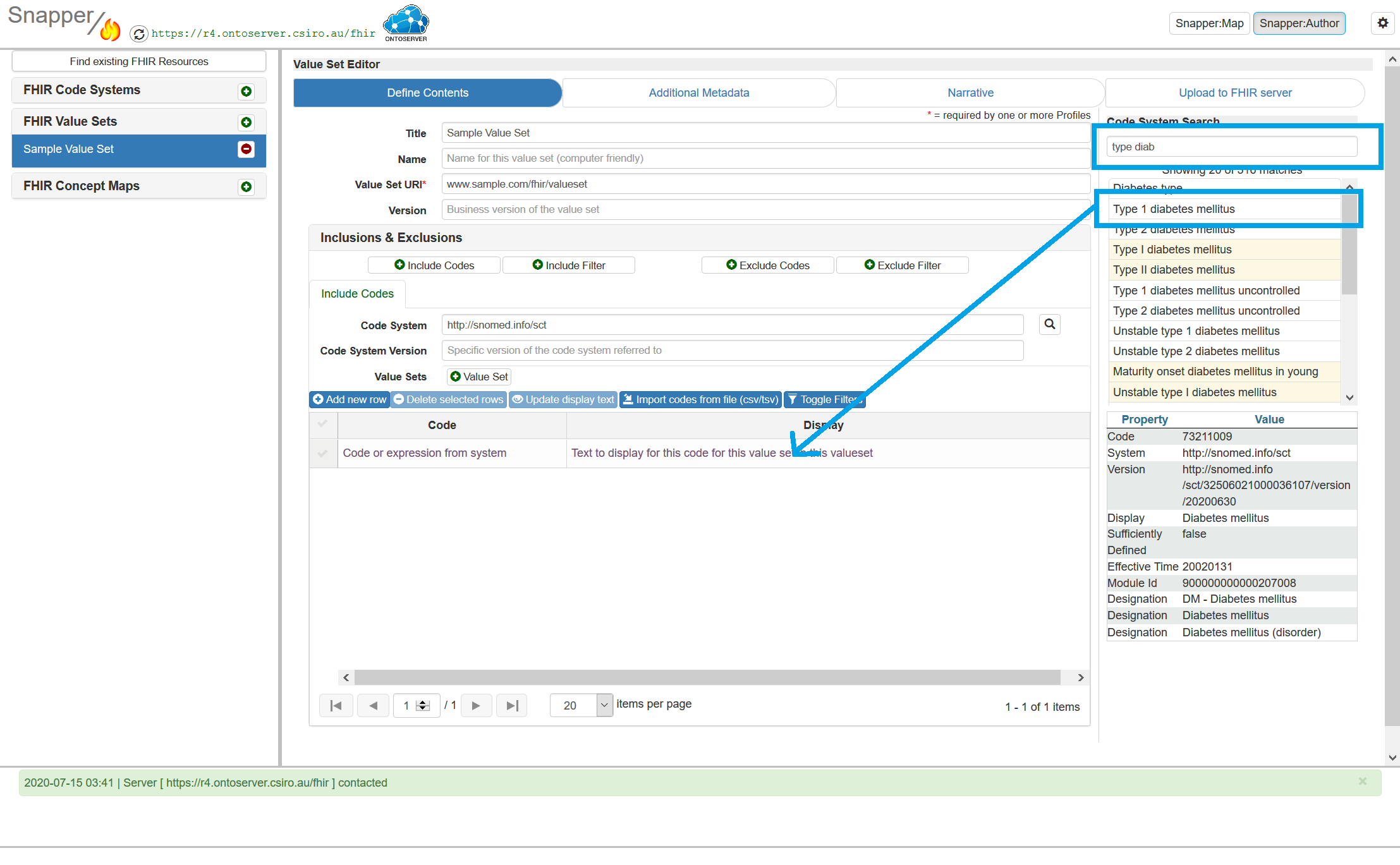This screenshot has width=1400, height=865.
Task: Expand the FHIR Value Sets section
Action: pos(139,122)
